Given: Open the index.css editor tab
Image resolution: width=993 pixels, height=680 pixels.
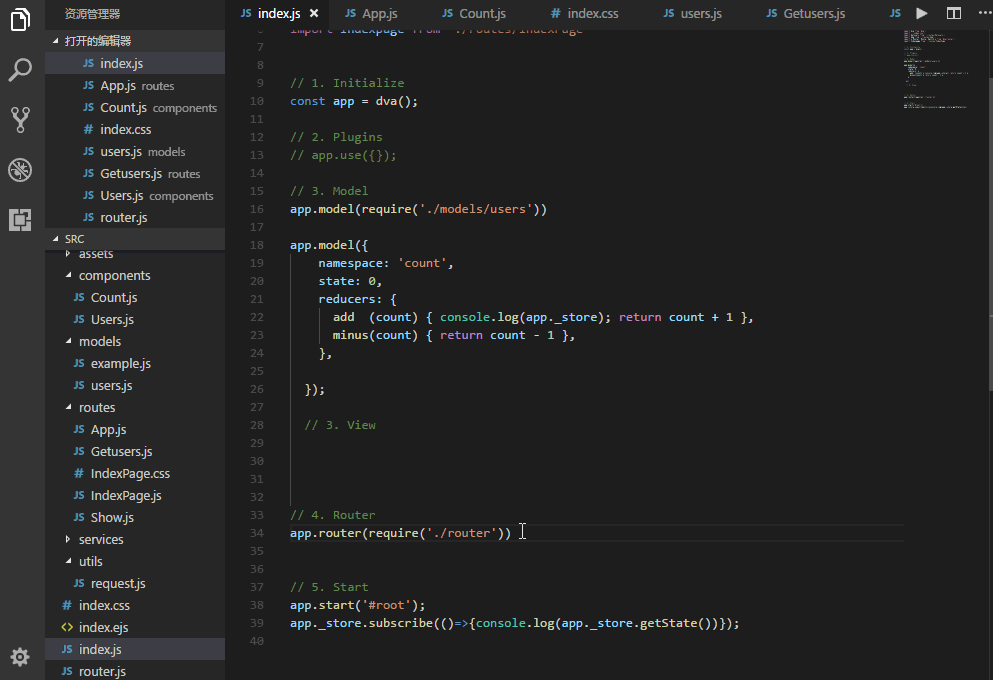Looking at the screenshot, I should 591,14.
